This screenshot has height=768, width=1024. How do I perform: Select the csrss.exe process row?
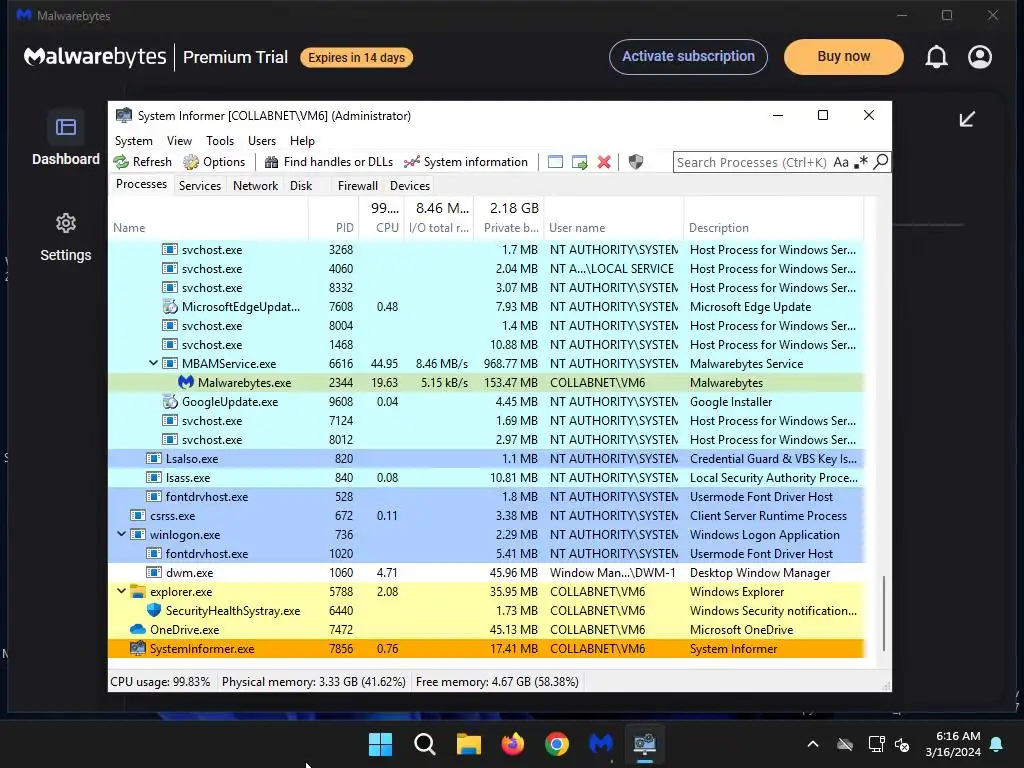[487, 515]
